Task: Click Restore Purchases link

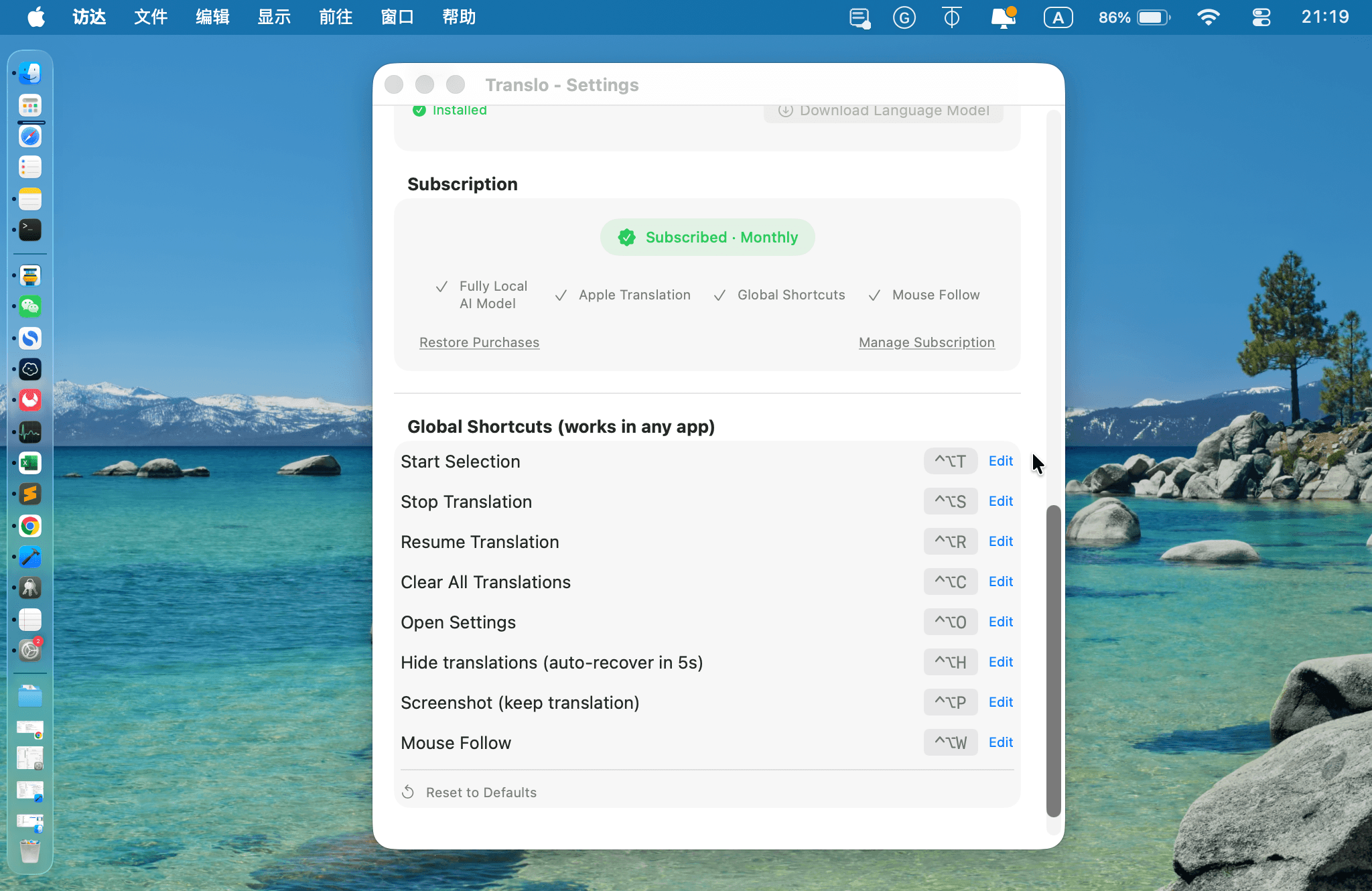Action: tap(479, 342)
